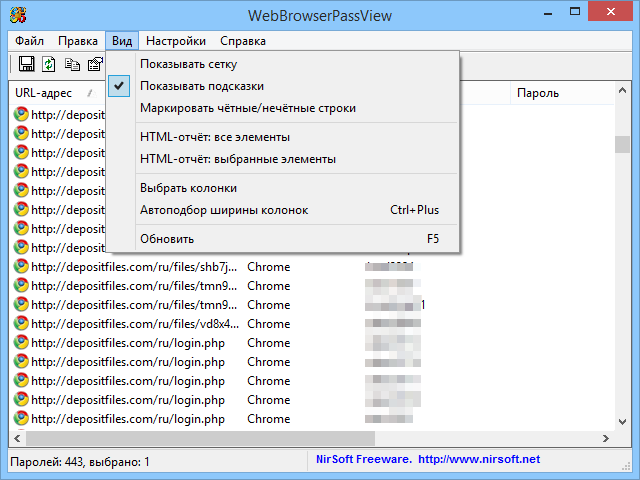This screenshot has height=480, width=640.
Task: Click the Chrome cell in the shb7j row
Action: pyautogui.click(x=269, y=267)
